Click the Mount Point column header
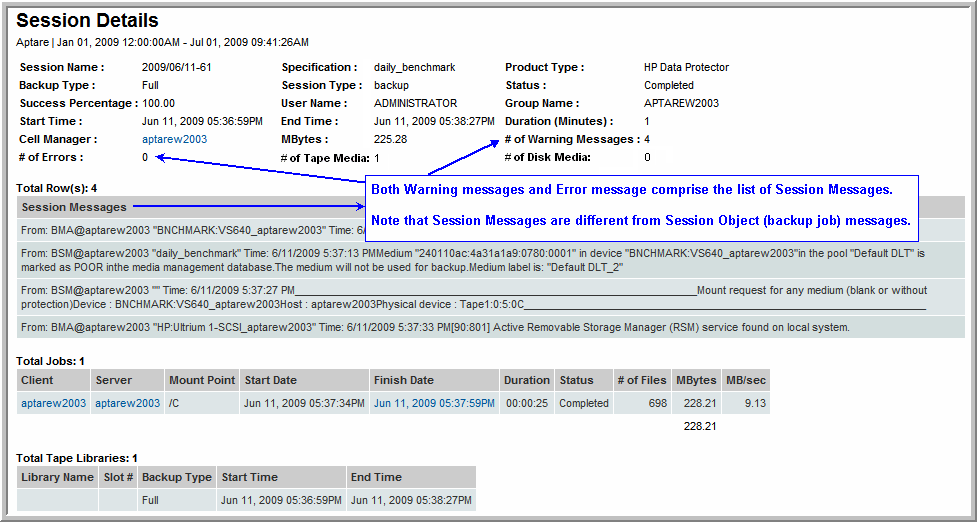This screenshot has height=522, width=977. [202, 380]
